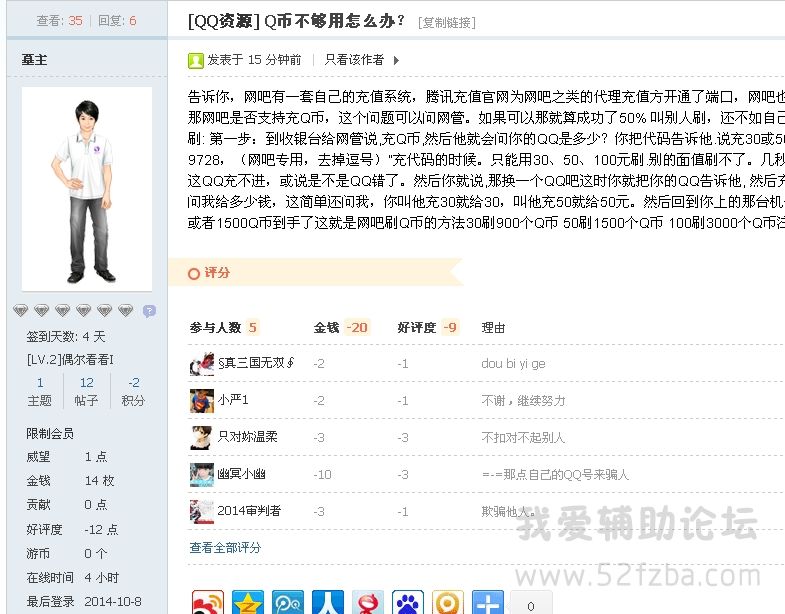Click the [LV.2]偶尔看看I level label
Screen dimensions: 785x614
point(70,360)
